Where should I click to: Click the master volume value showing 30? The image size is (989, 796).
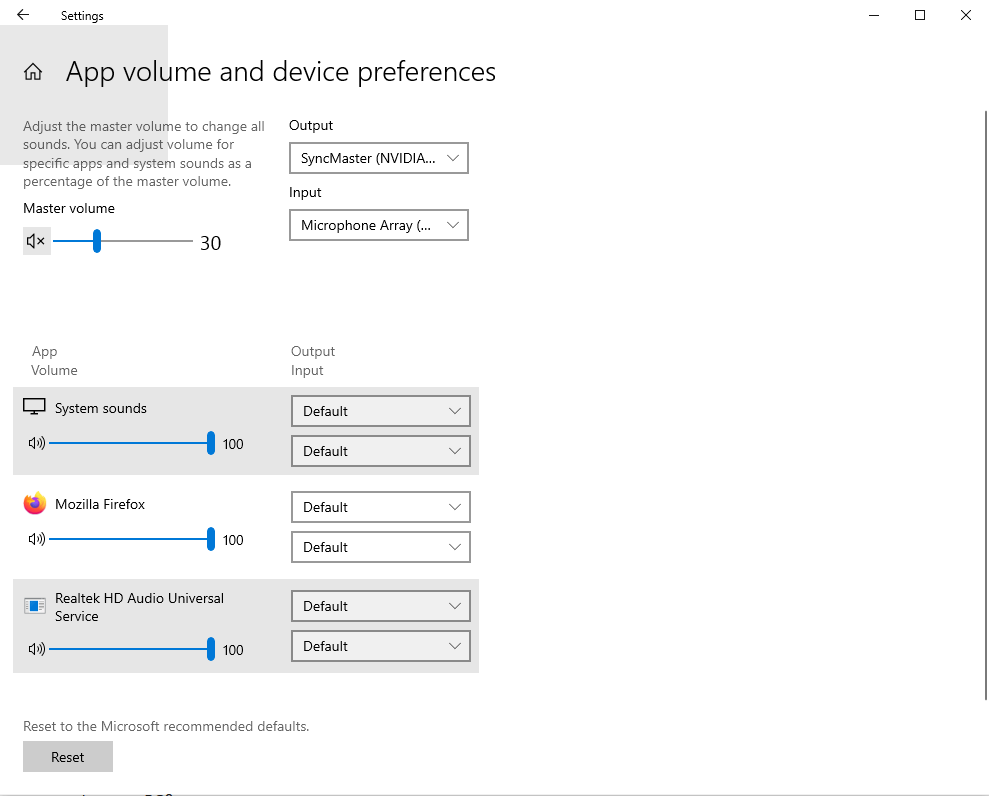[210, 242]
